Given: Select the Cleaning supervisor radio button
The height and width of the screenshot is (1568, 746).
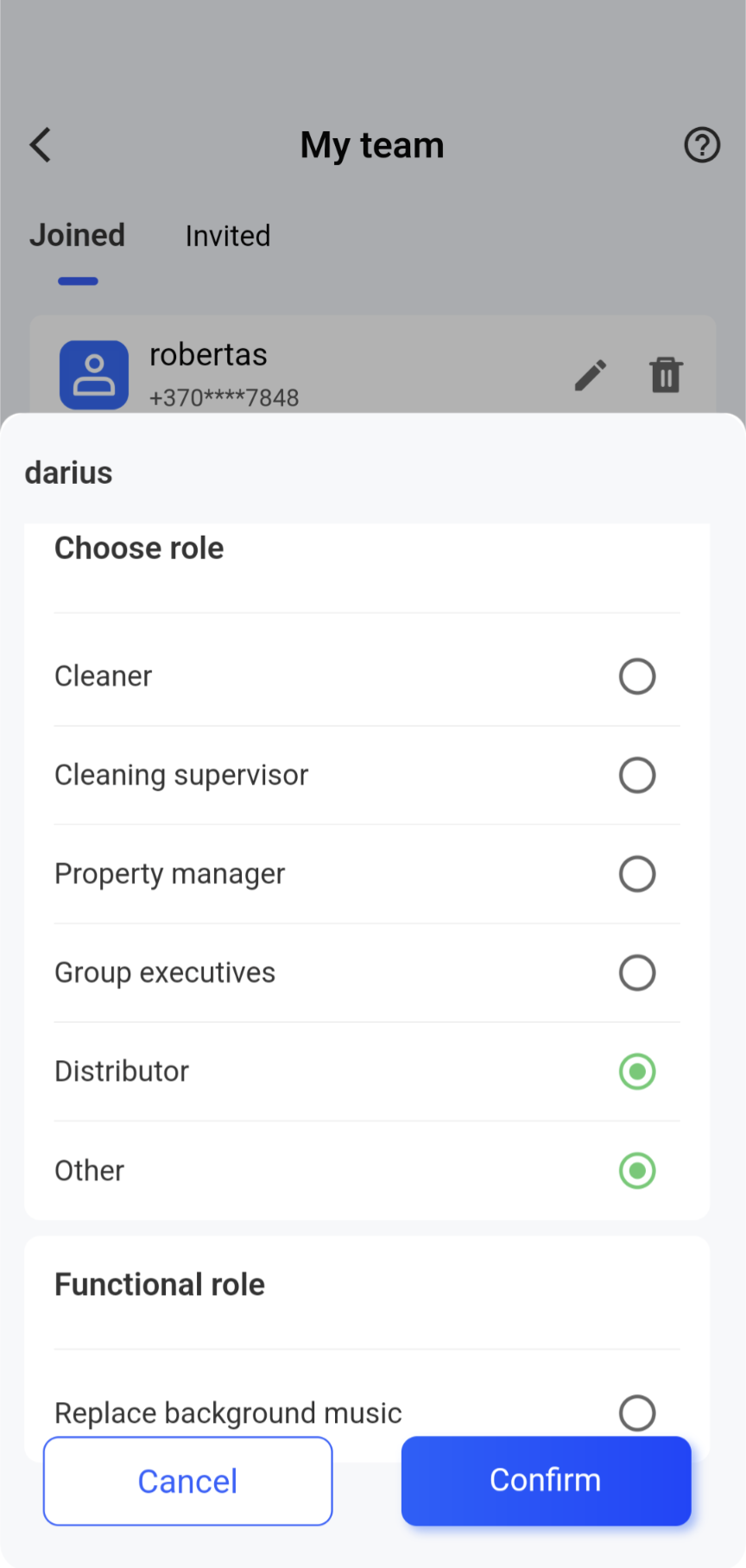Looking at the screenshot, I should [x=637, y=775].
